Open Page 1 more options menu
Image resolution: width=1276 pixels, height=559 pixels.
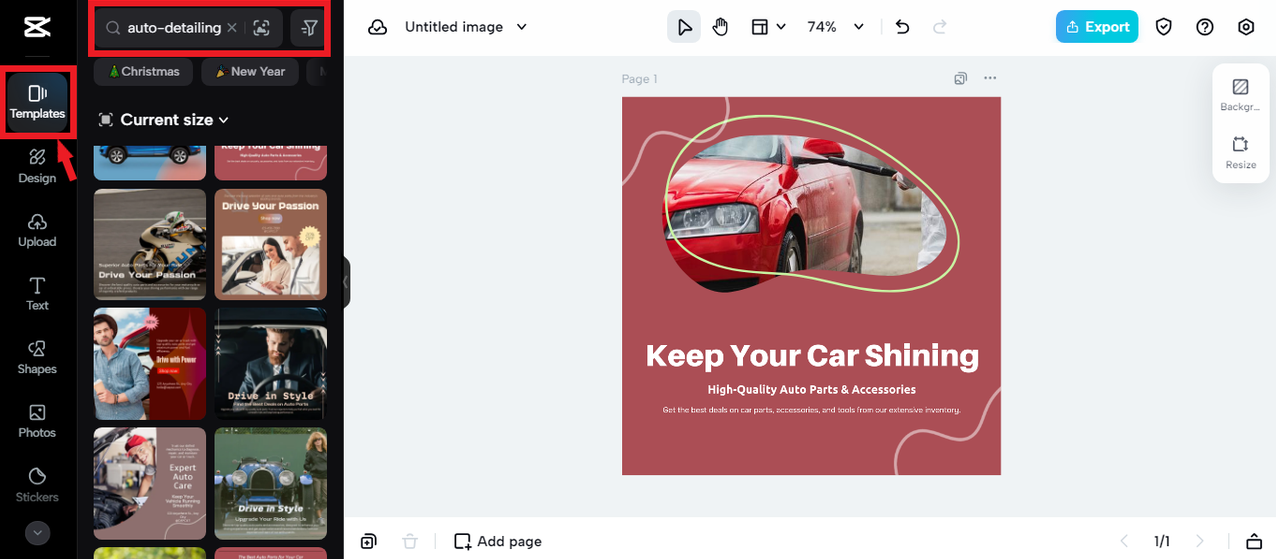click(x=990, y=78)
